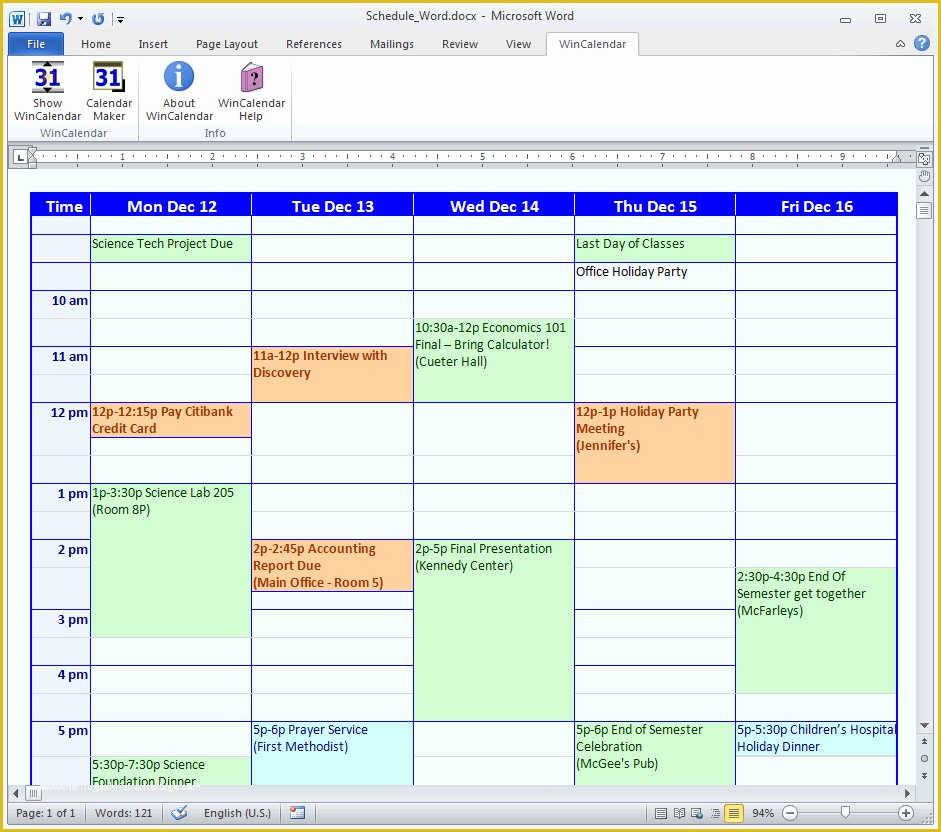Click the zoom slider handle
Screen dimensions: 941x832
click(x=846, y=813)
